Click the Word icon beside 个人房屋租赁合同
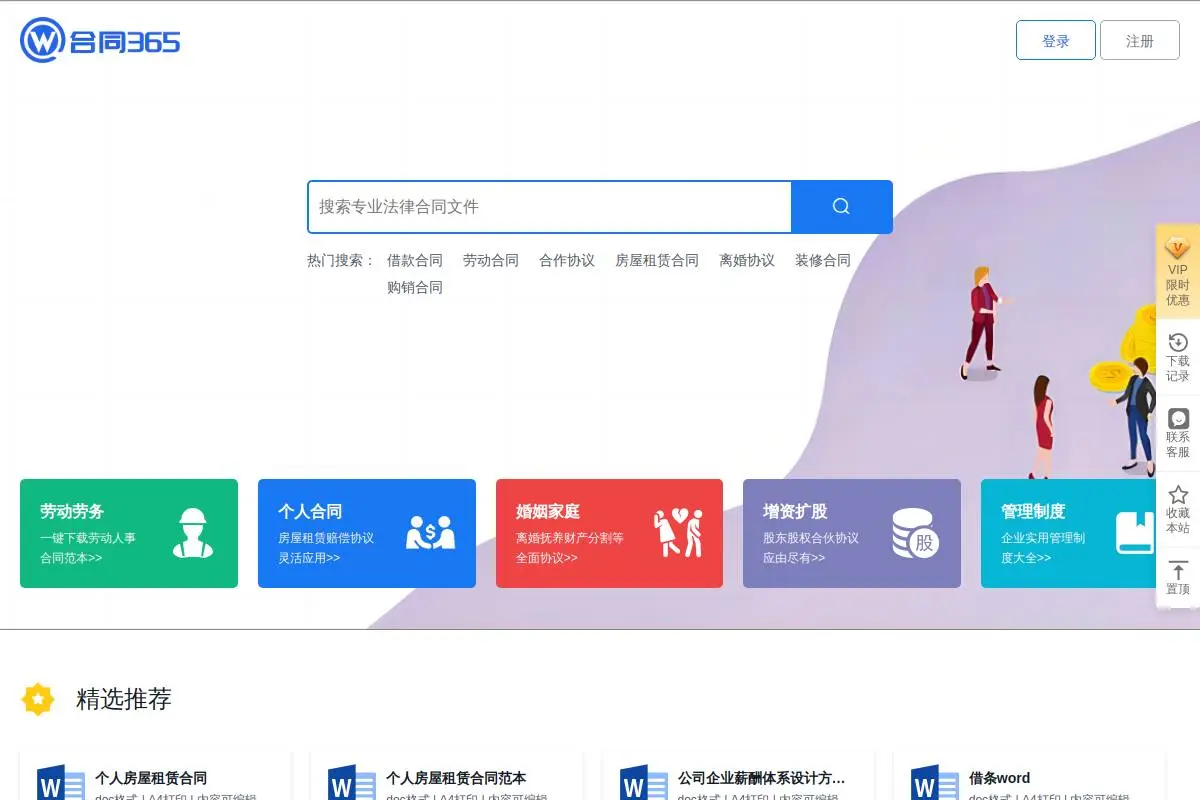1200x800 pixels. click(61, 784)
